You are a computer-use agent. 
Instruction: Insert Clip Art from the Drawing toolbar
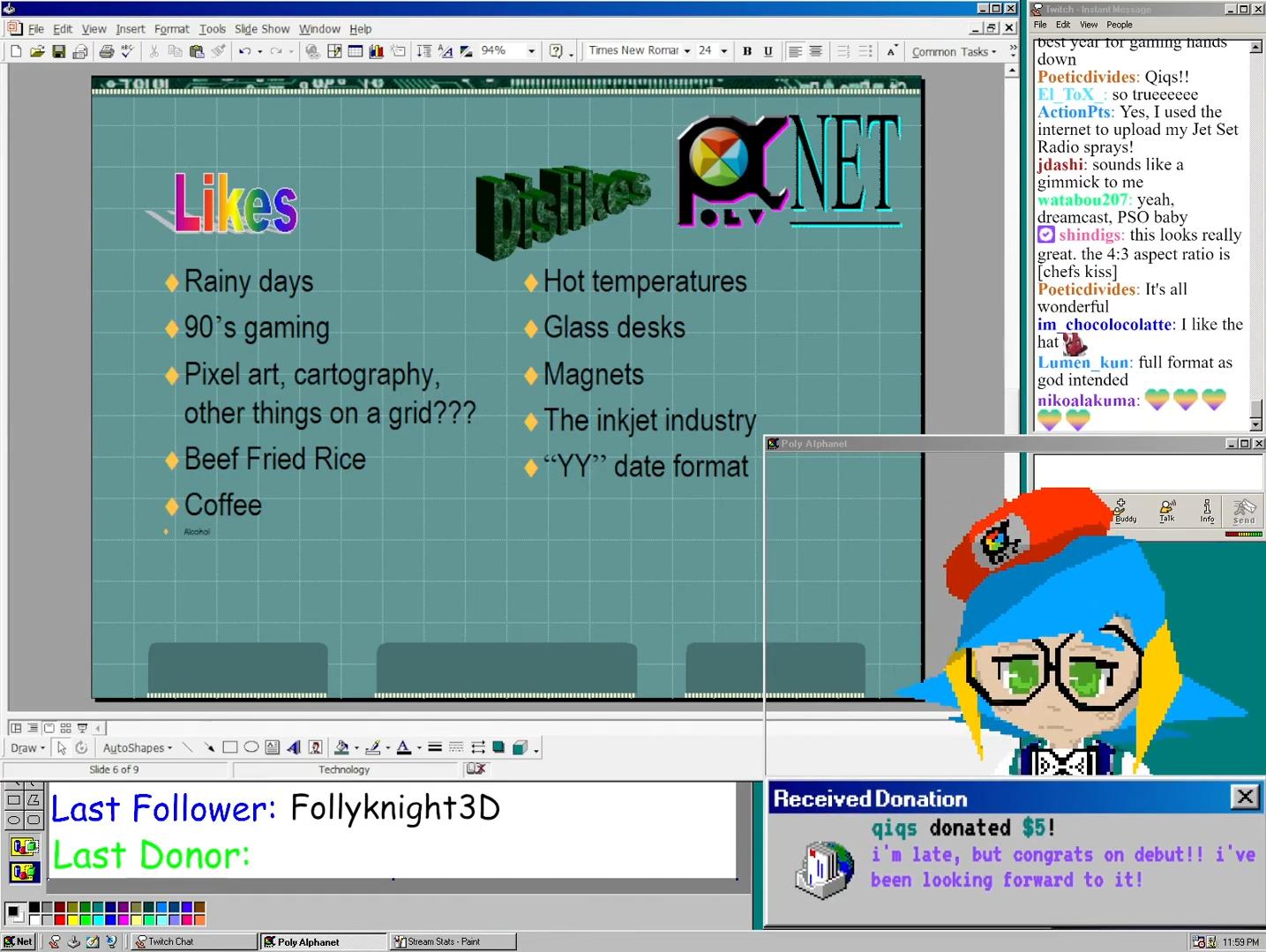point(315,747)
